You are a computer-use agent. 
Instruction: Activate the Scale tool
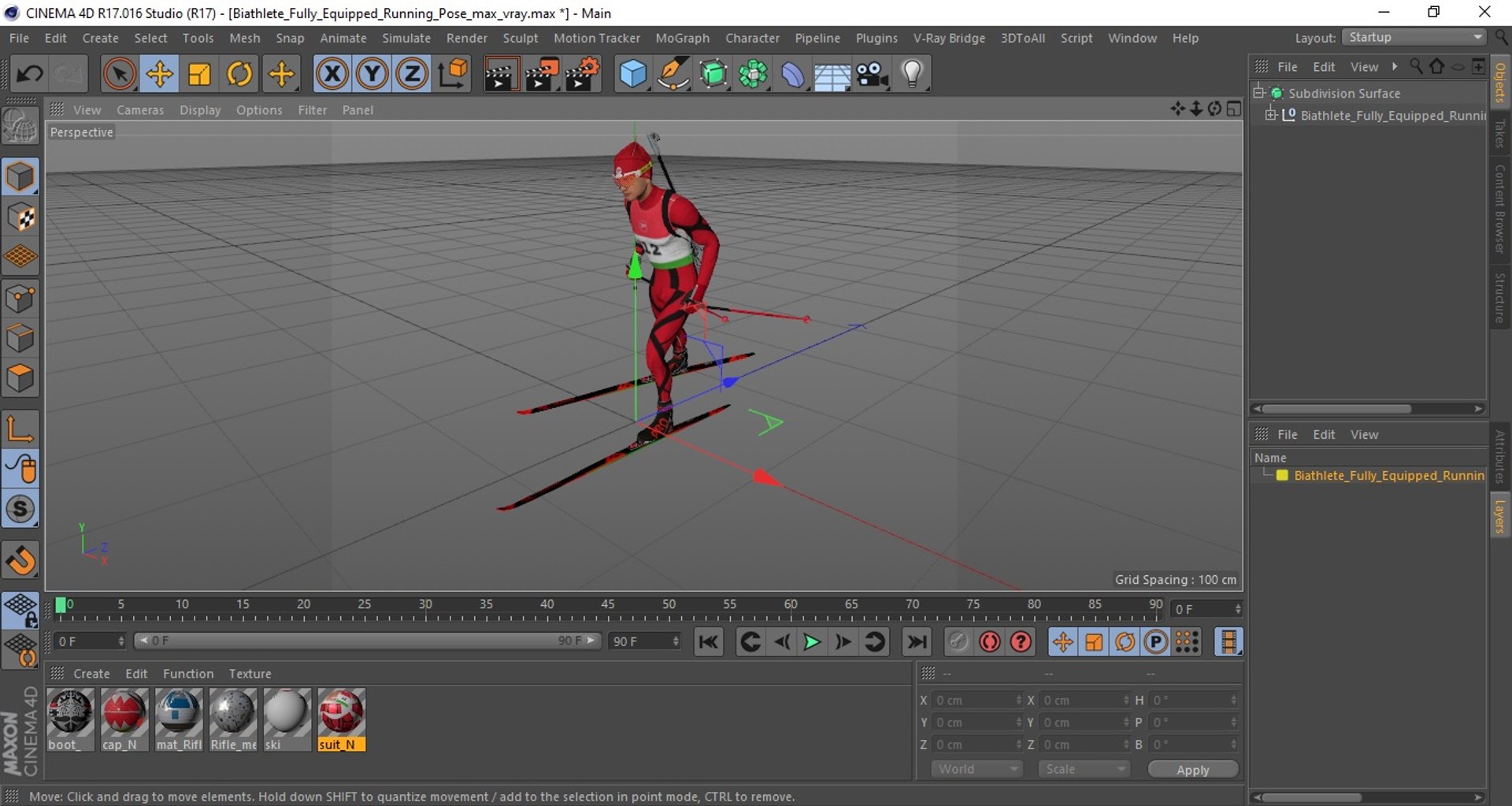click(199, 74)
